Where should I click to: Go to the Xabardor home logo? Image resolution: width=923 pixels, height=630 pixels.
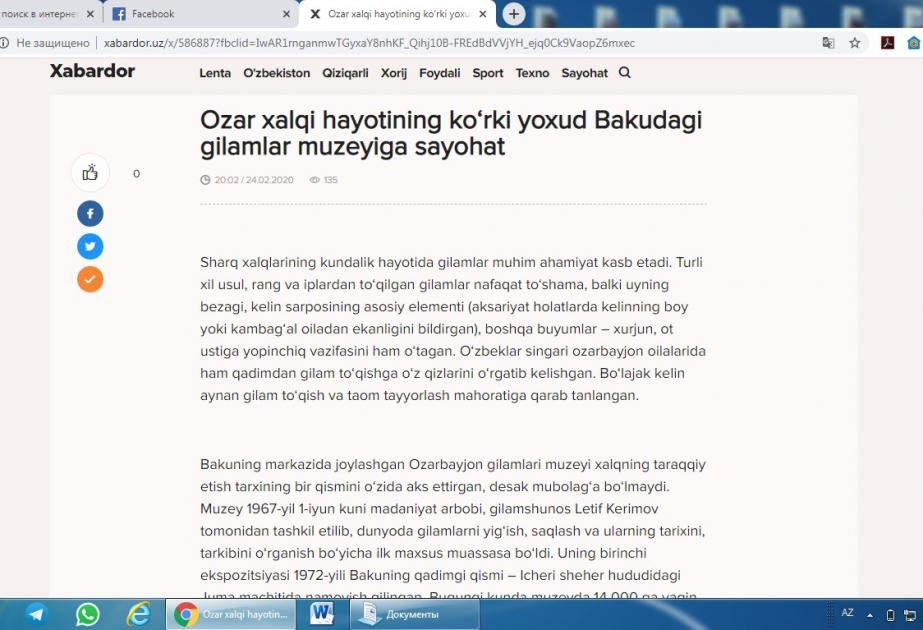92,71
